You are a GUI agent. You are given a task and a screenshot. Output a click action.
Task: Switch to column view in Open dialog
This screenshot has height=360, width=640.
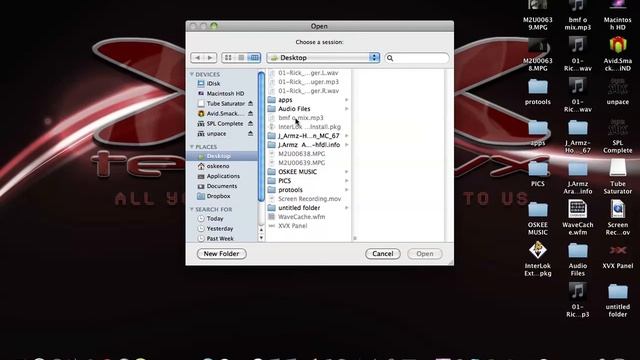click(x=254, y=58)
